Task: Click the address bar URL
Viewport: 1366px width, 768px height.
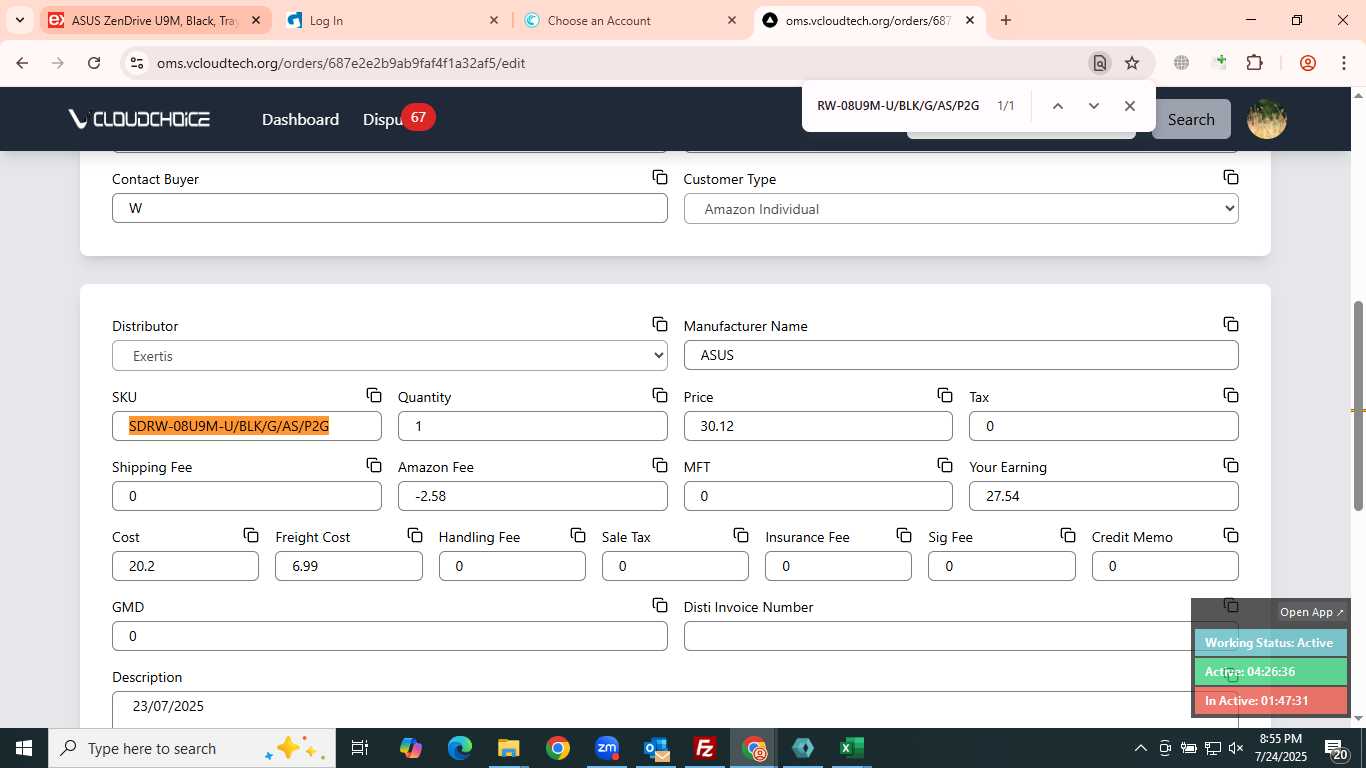Action: pyautogui.click(x=341, y=63)
